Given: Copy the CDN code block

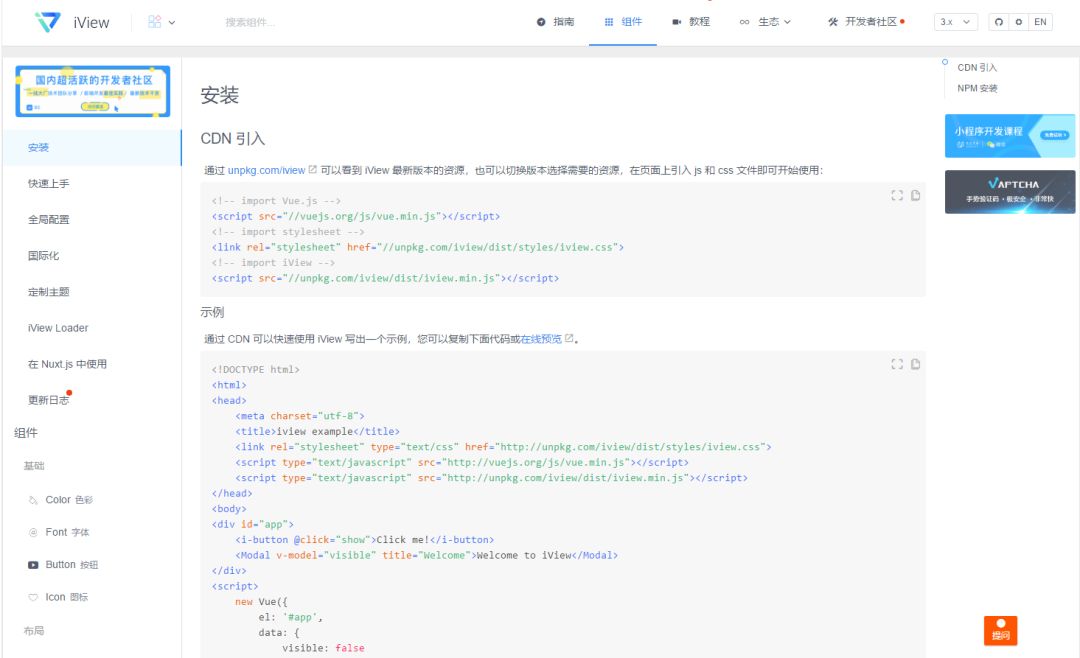Looking at the screenshot, I should click(915, 196).
